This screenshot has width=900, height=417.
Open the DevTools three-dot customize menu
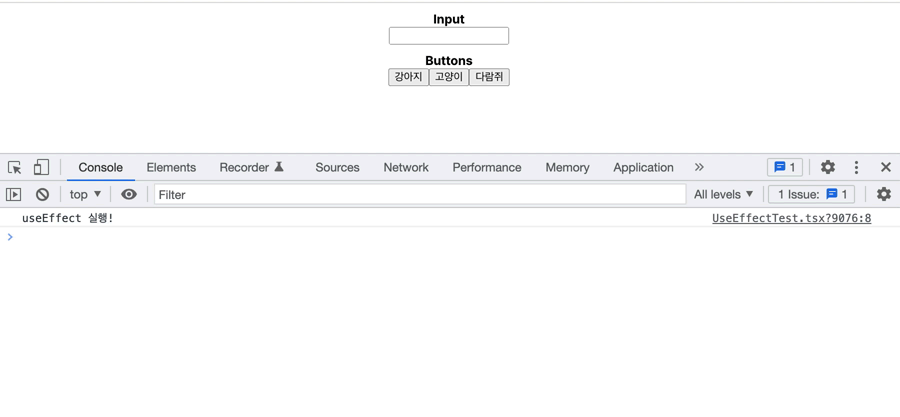(856, 168)
